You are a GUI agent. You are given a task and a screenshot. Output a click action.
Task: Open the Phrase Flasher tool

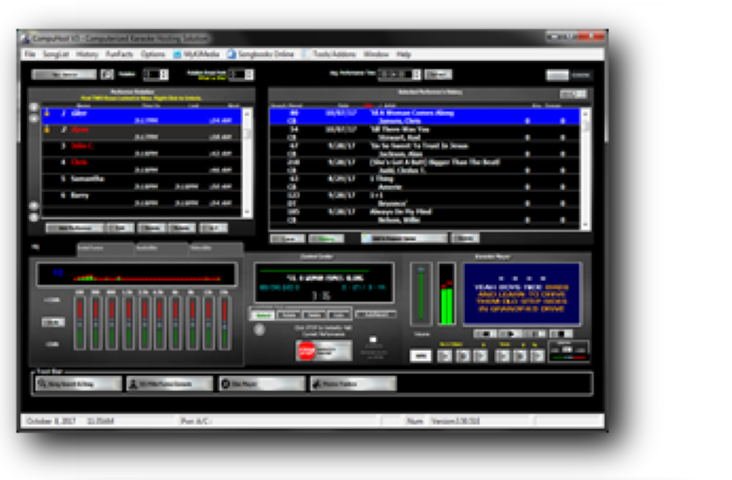(x=351, y=383)
